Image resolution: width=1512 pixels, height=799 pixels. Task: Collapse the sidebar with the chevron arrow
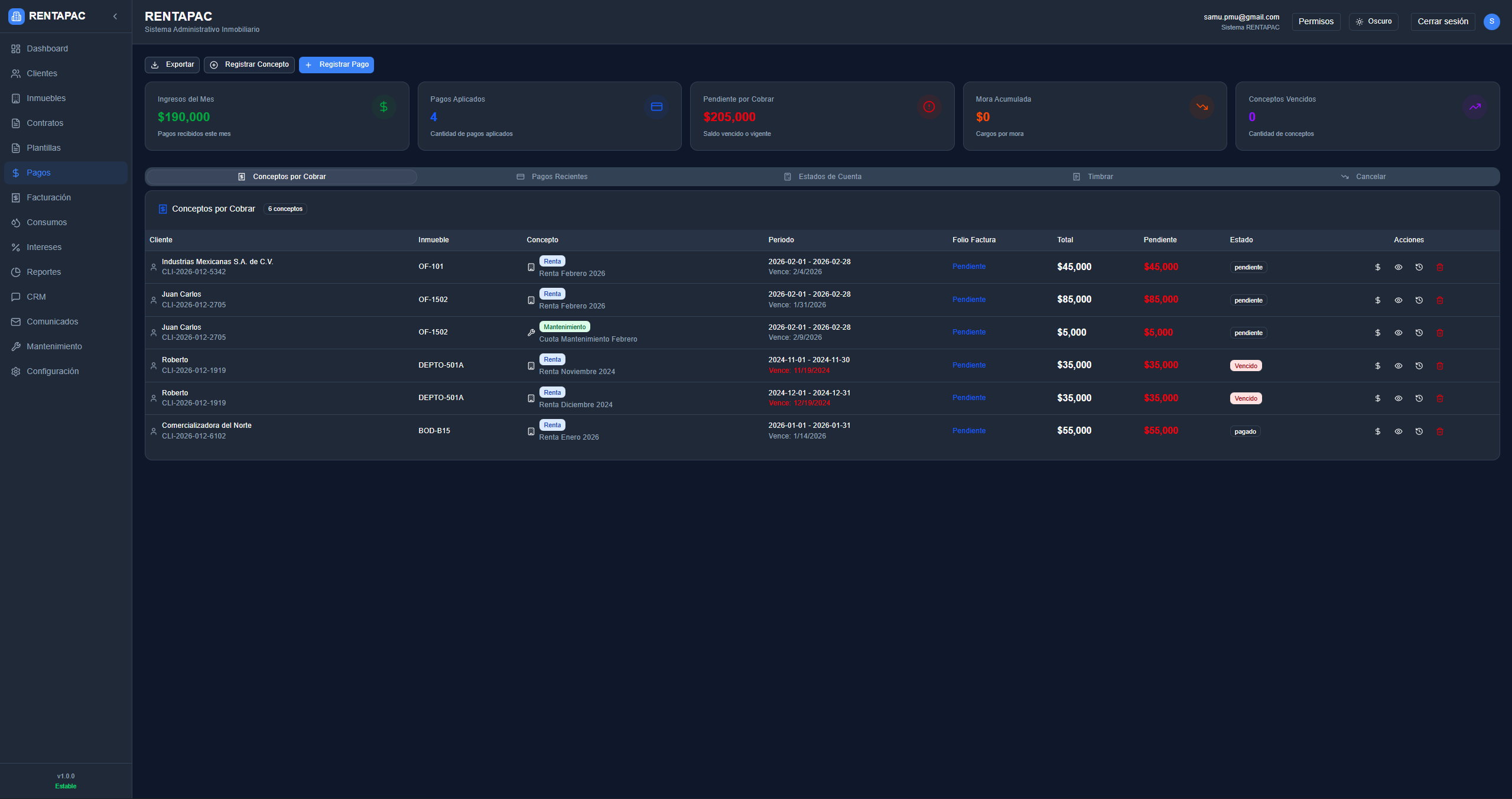(115, 17)
